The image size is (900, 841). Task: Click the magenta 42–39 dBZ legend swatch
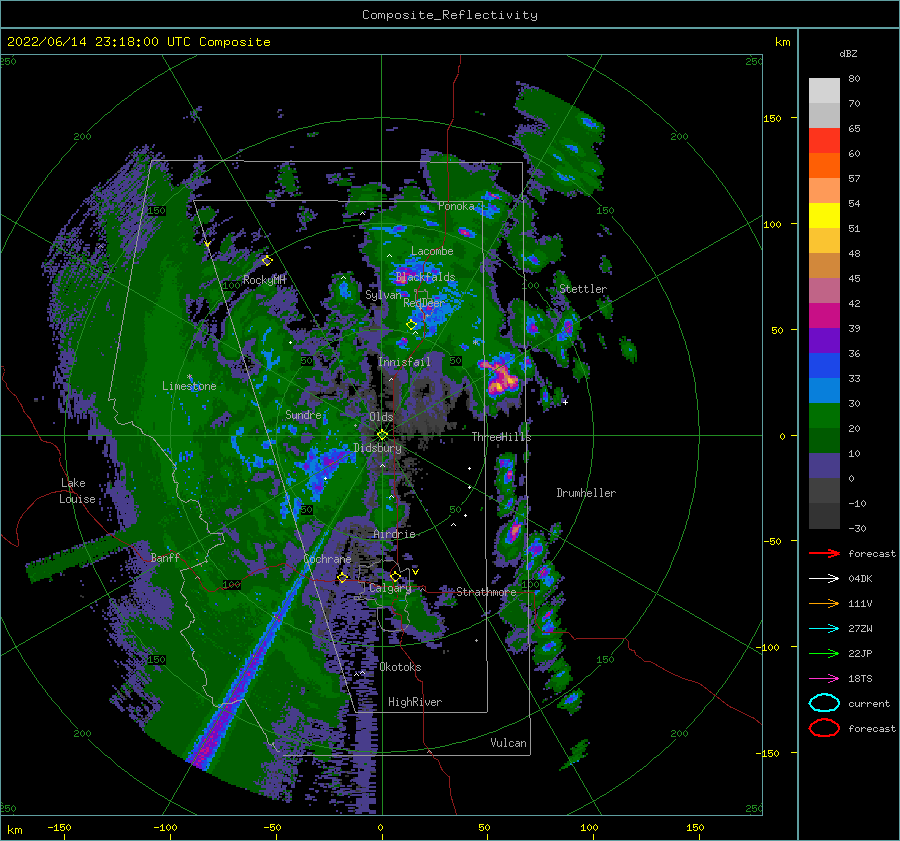coord(824,315)
